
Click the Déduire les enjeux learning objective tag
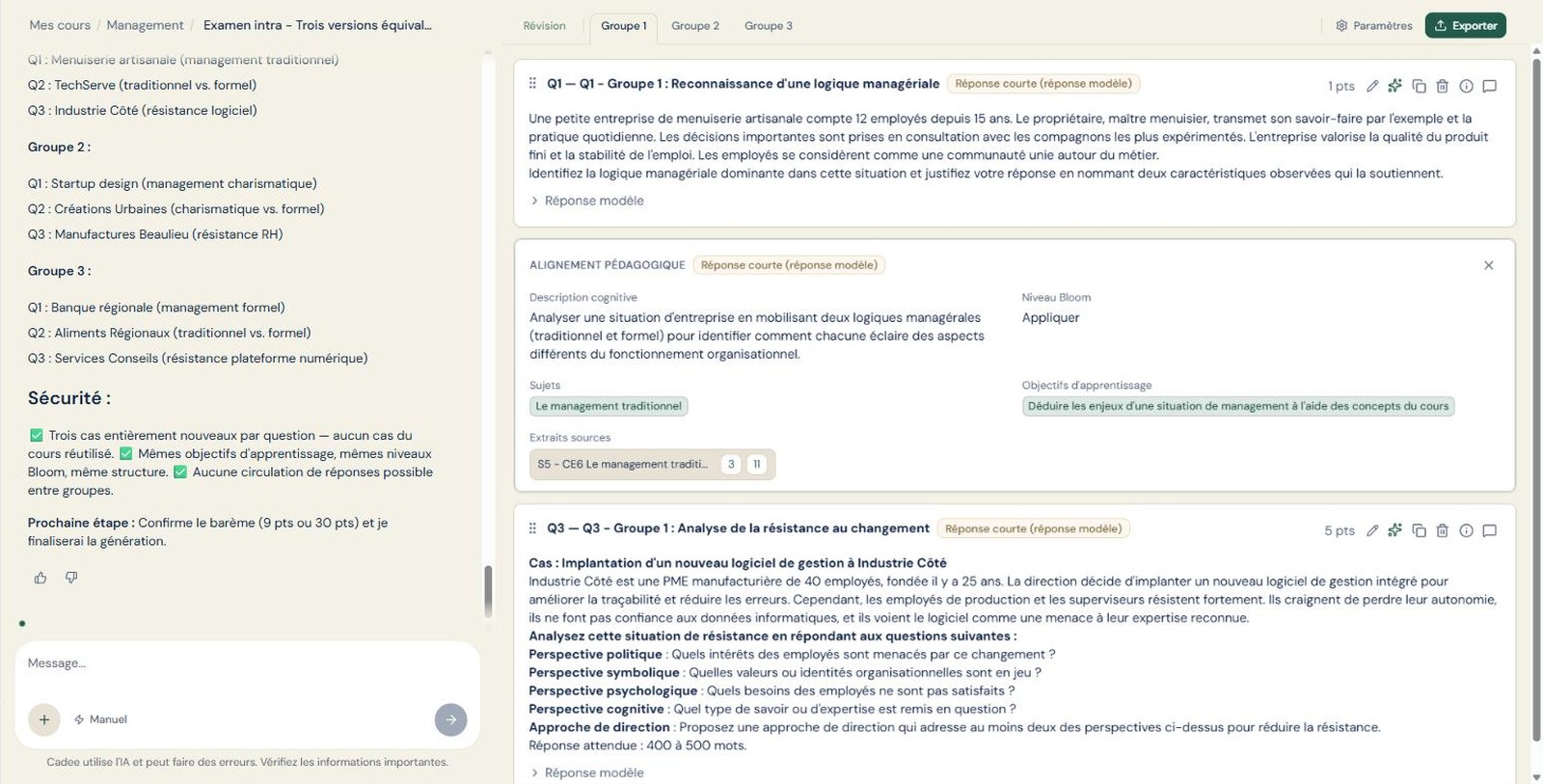coord(1238,406)
